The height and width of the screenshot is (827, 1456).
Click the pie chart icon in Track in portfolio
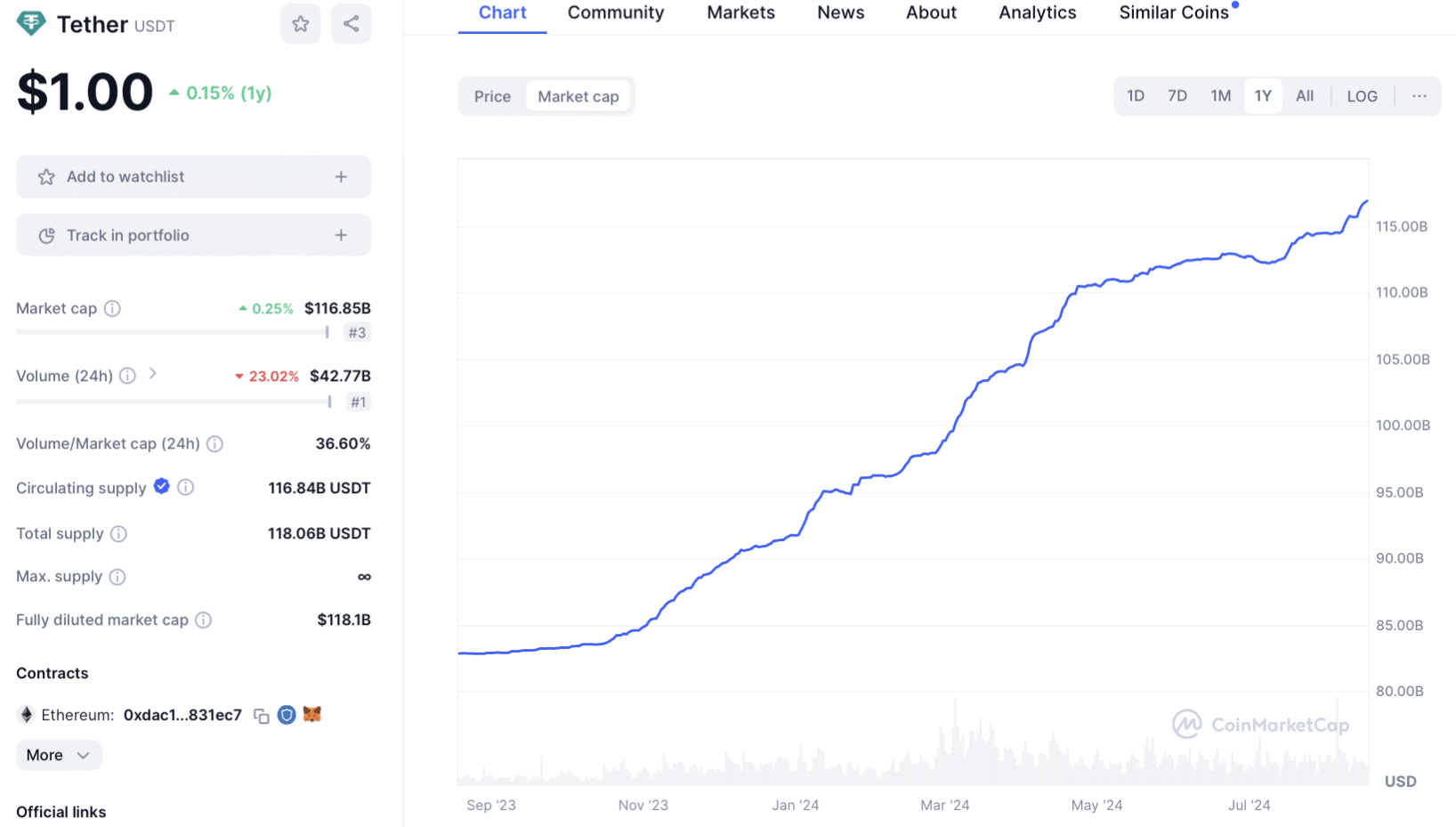[47, 236]
